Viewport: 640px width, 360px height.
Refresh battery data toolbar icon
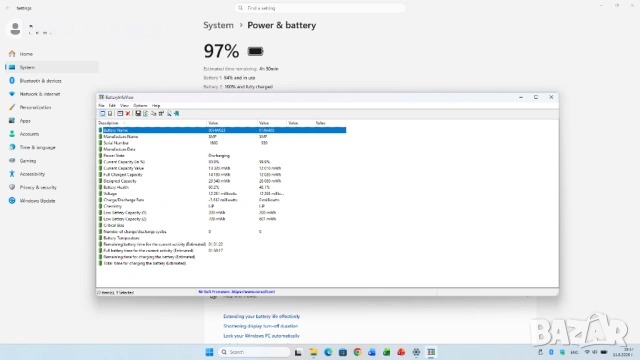point(145,113)
